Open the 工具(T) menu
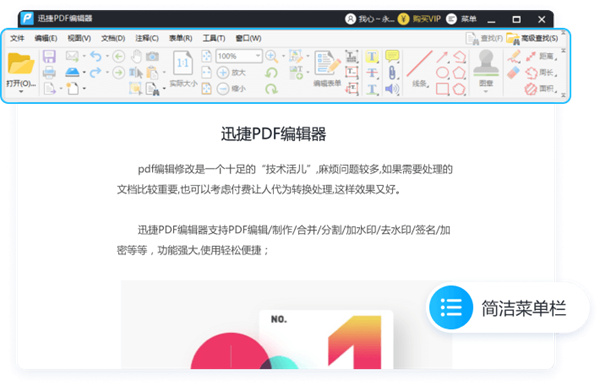The width and height of the screenshot is (600, 386). (x=214, y=38)
